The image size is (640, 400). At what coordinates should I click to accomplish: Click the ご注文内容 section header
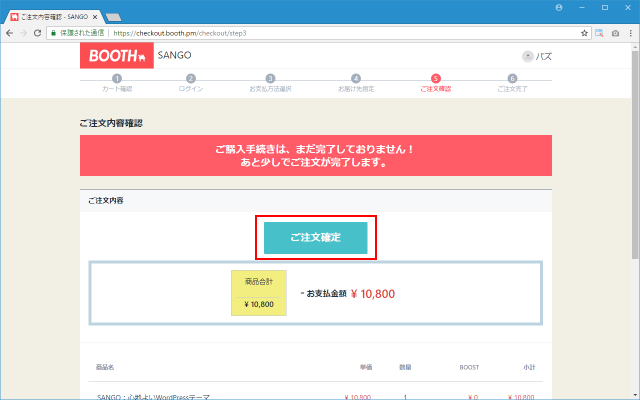coord(316,200)
